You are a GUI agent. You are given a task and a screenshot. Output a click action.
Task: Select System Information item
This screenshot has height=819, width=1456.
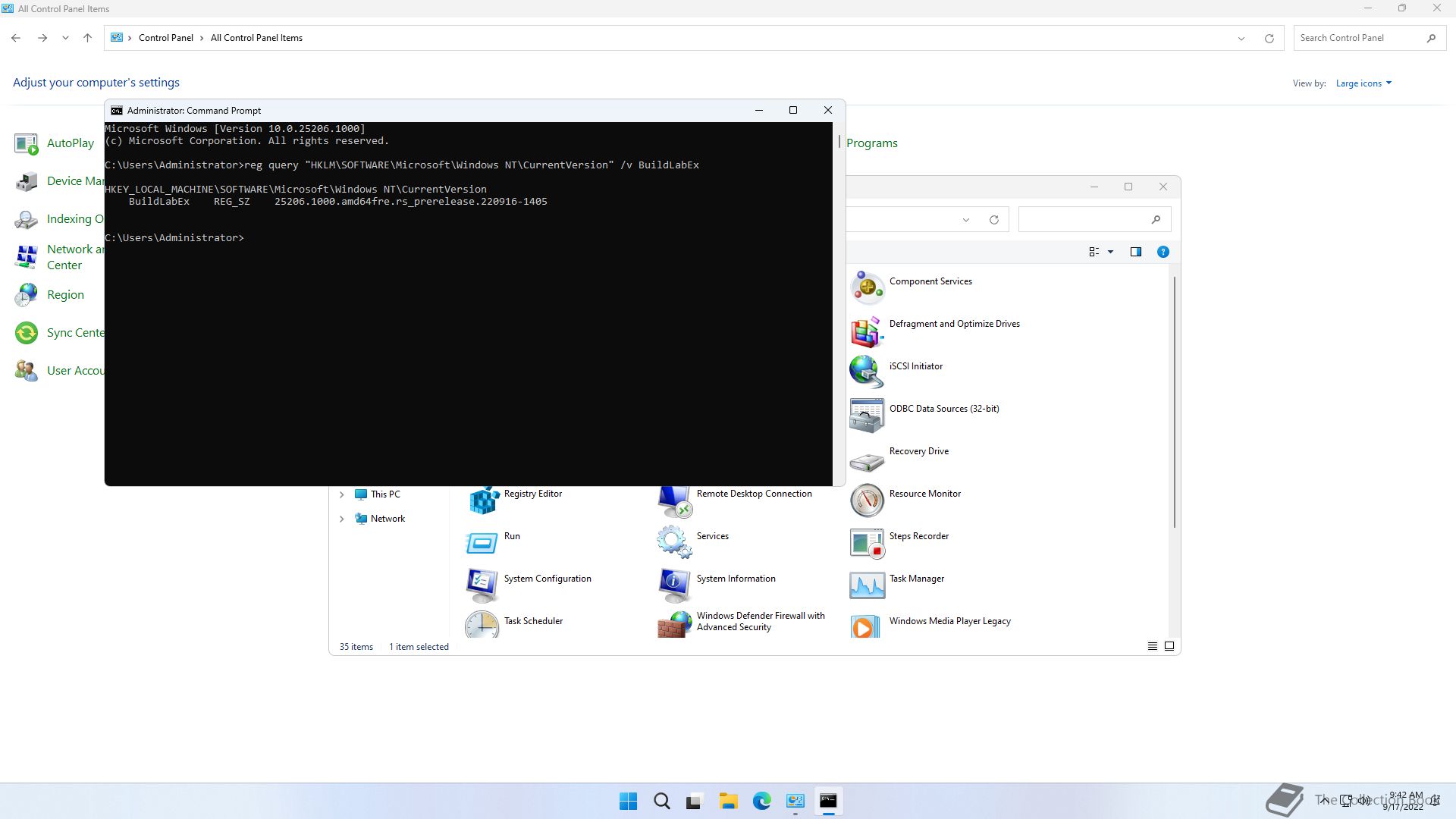[x=736, y=579]
